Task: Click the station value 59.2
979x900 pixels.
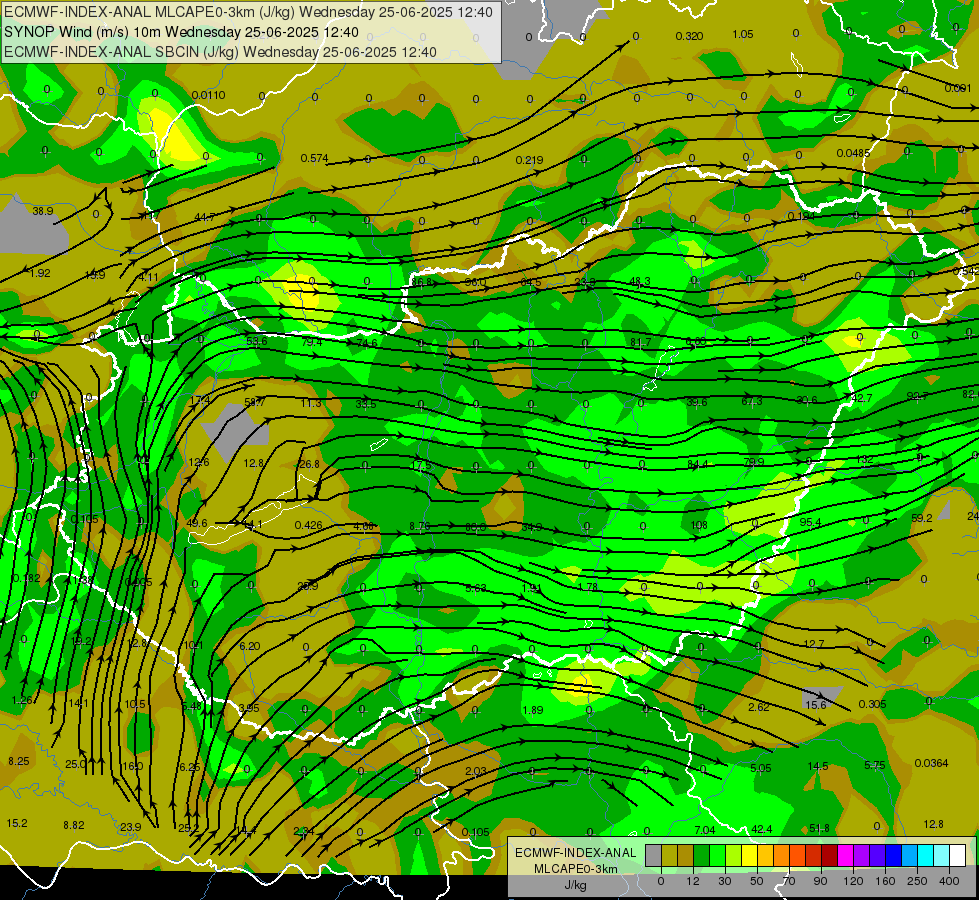Action: (x=922, y=518)
